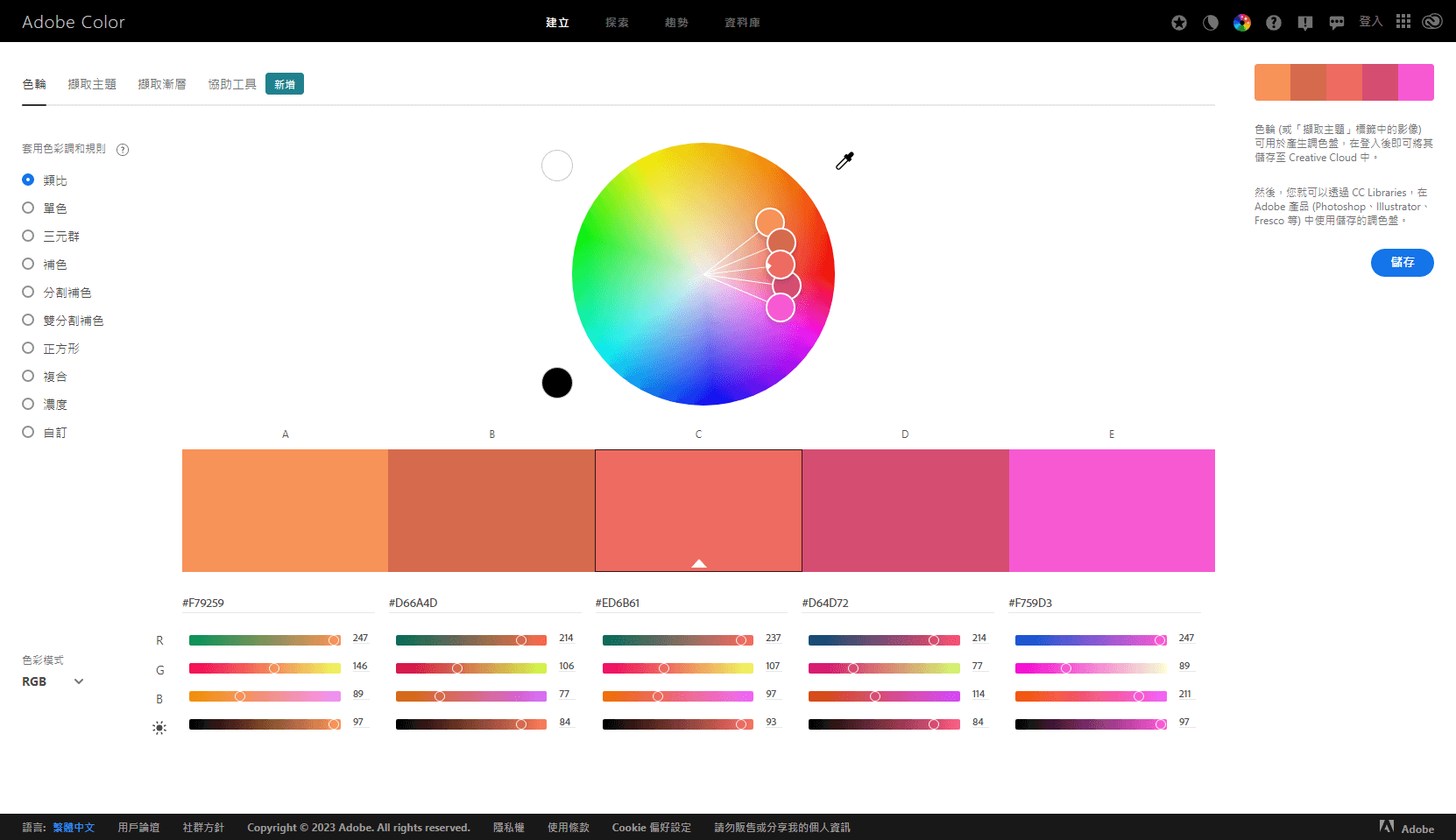Switch to the 擷取主題 tab

[92, 84]
